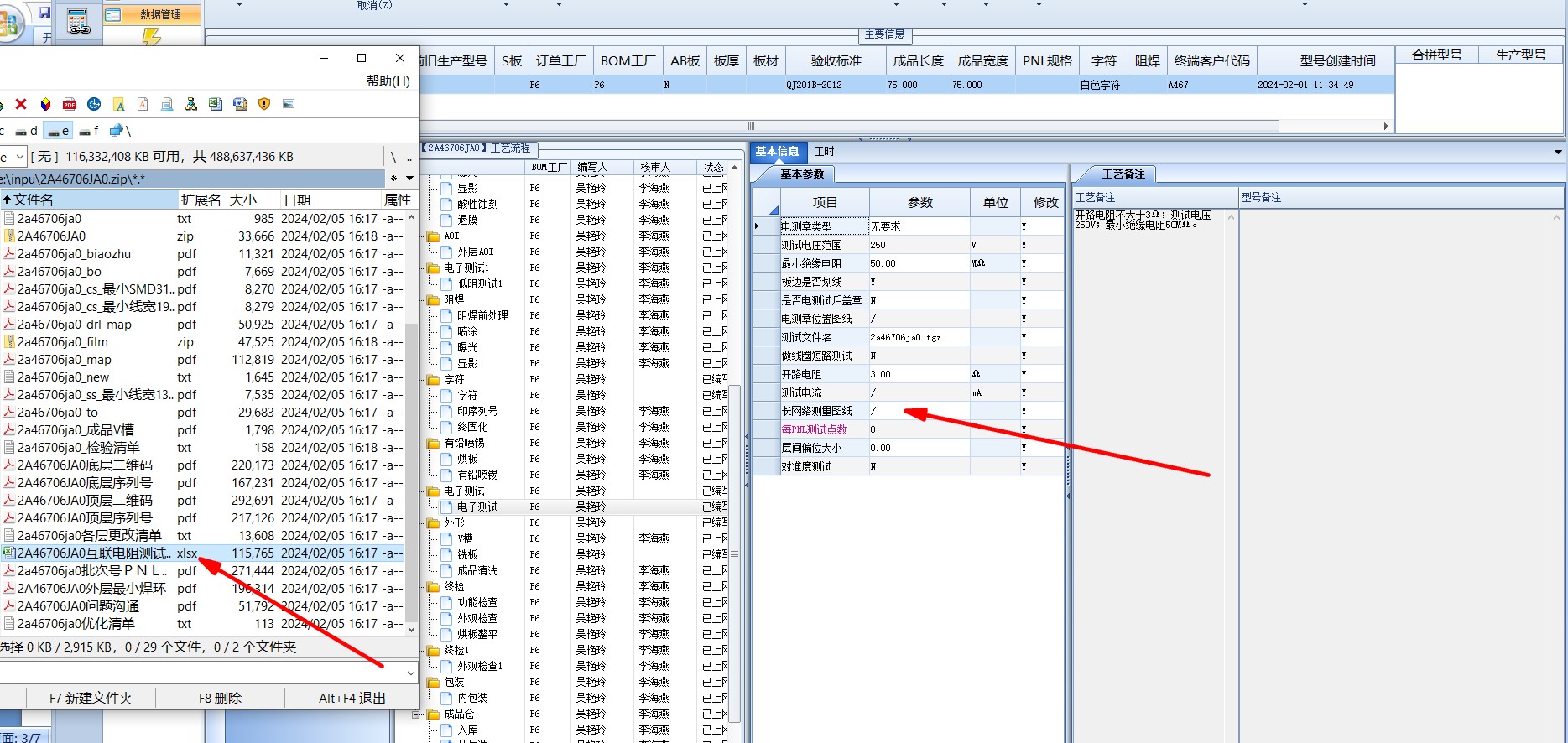
Task: Sort file list by 日期 column
Action: tap(331, 200)
